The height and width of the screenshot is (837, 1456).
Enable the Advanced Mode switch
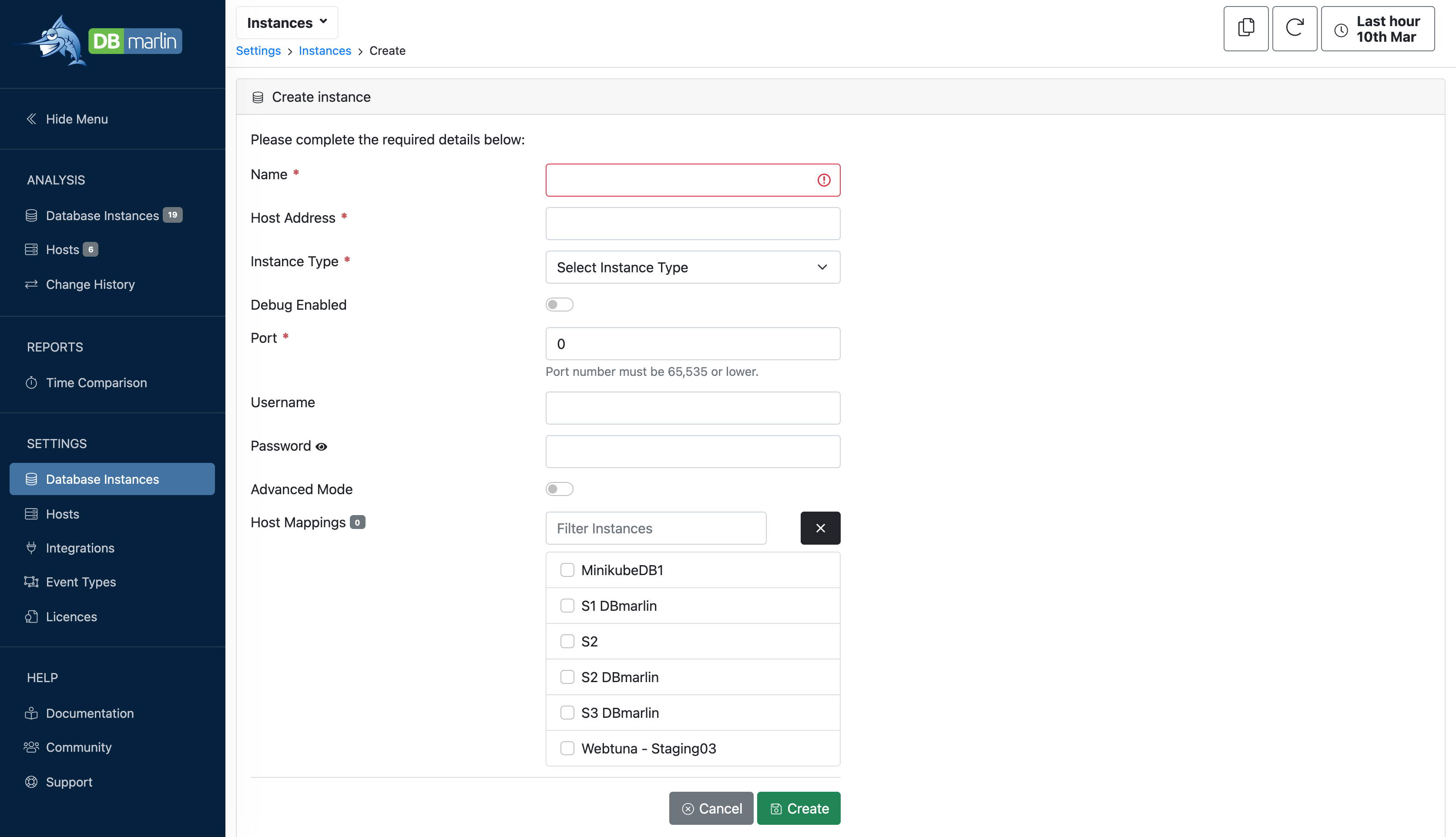click(559, 489)
